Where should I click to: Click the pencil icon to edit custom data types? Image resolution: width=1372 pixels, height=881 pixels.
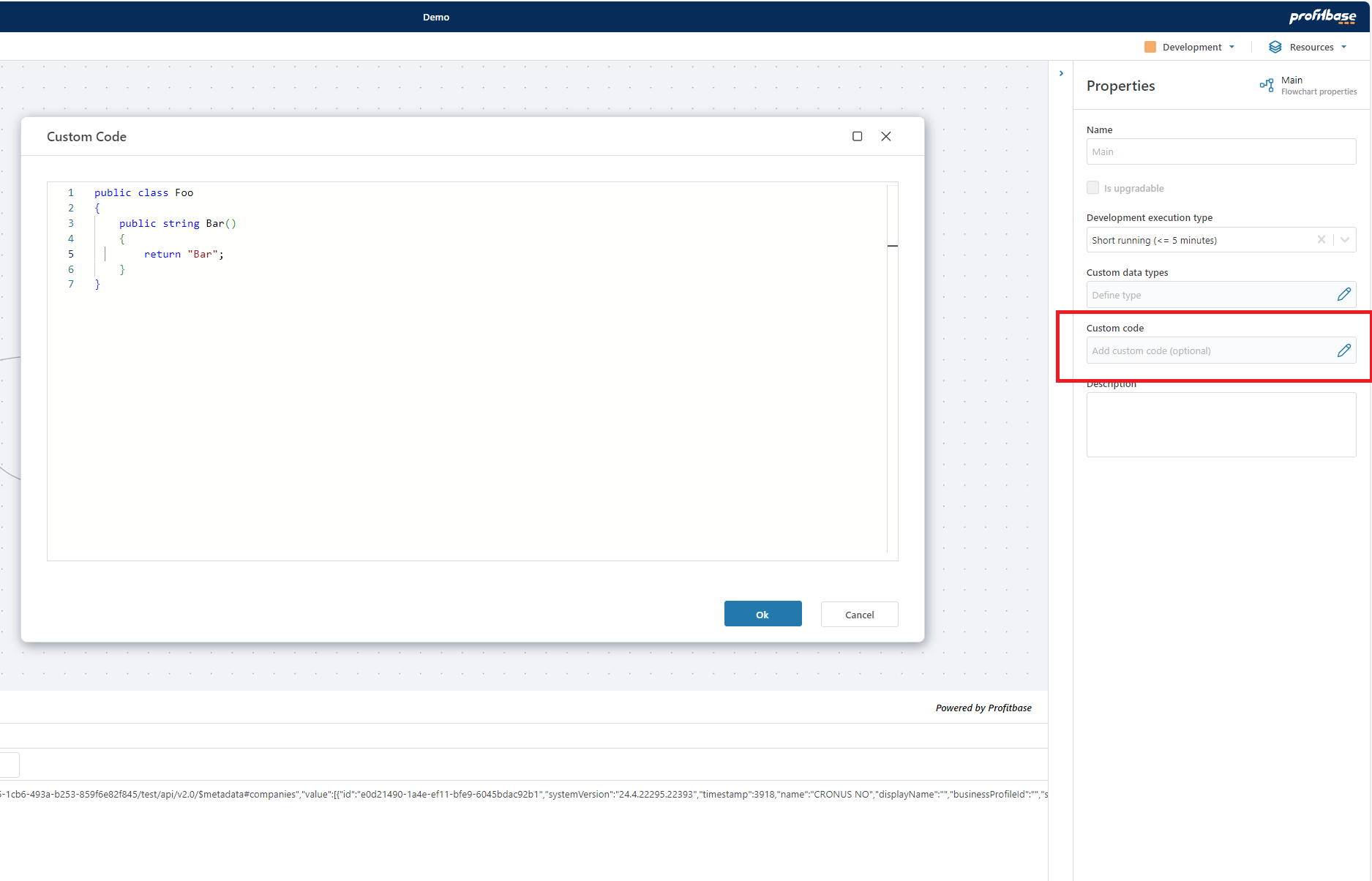pyautogui.click(x=1344, y=294)
